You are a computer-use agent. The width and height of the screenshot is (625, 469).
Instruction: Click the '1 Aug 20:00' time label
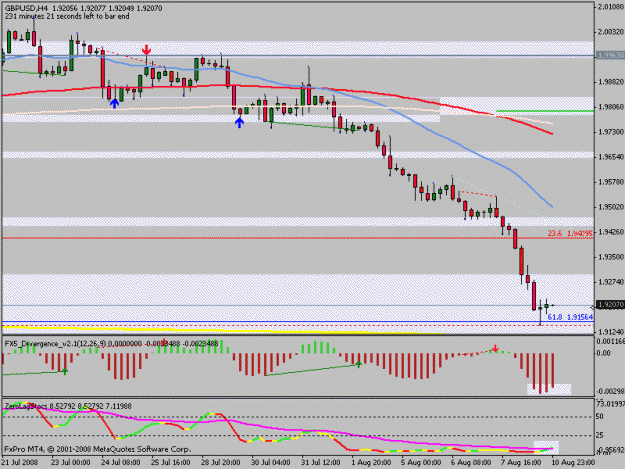click(x=371, y=463)
